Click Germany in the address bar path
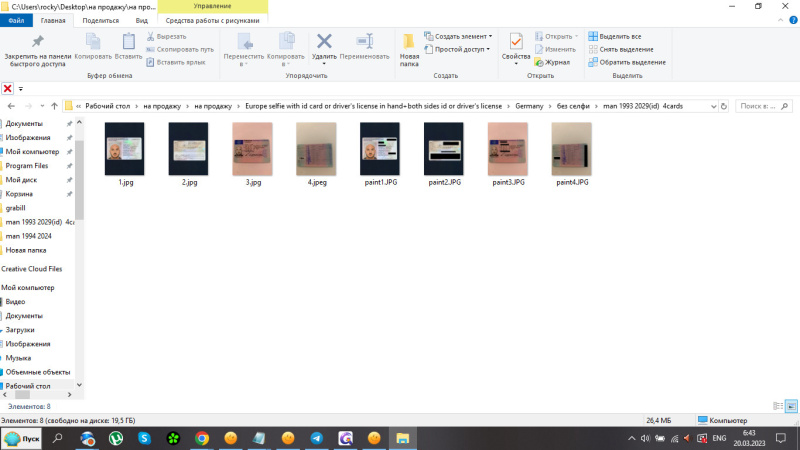Viewport: 800px width, 450px height. click(529, 106)
